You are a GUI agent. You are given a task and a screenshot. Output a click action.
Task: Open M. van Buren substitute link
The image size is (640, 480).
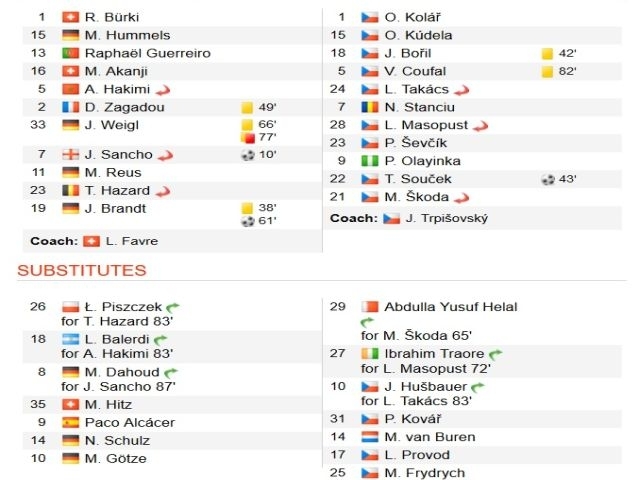pos(430,437)
